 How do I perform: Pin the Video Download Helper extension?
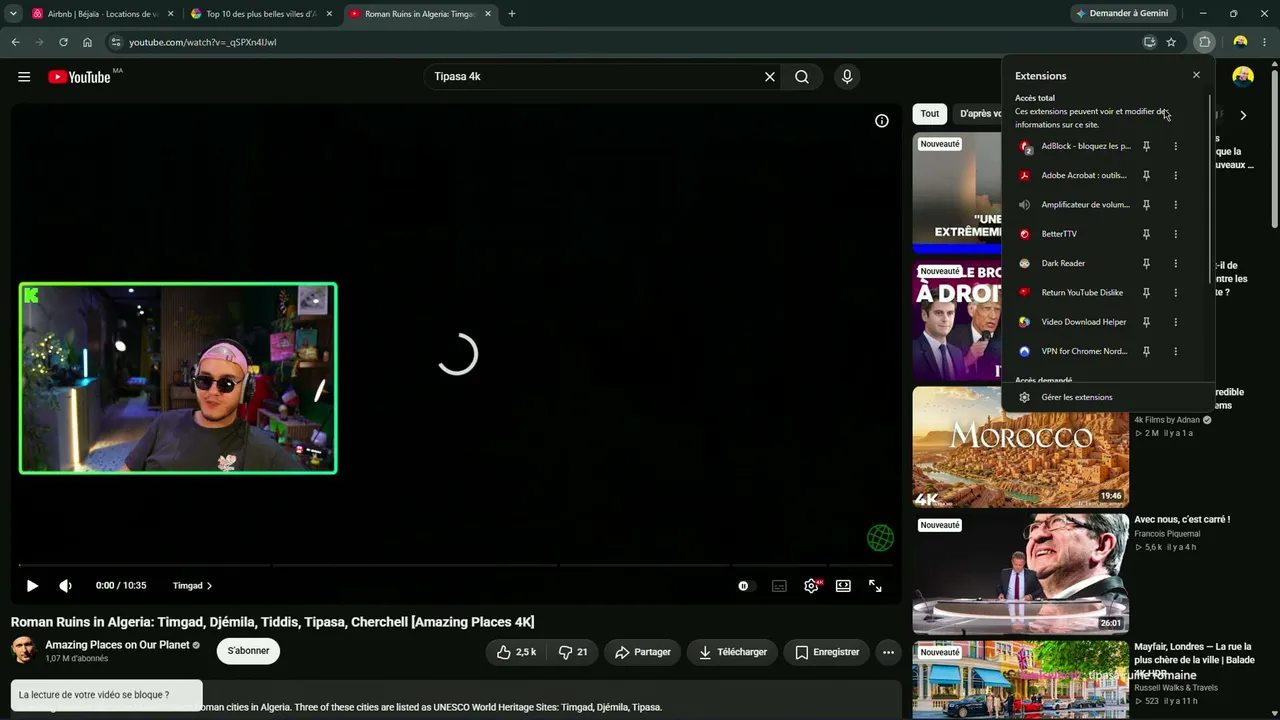pos(1146,322)
